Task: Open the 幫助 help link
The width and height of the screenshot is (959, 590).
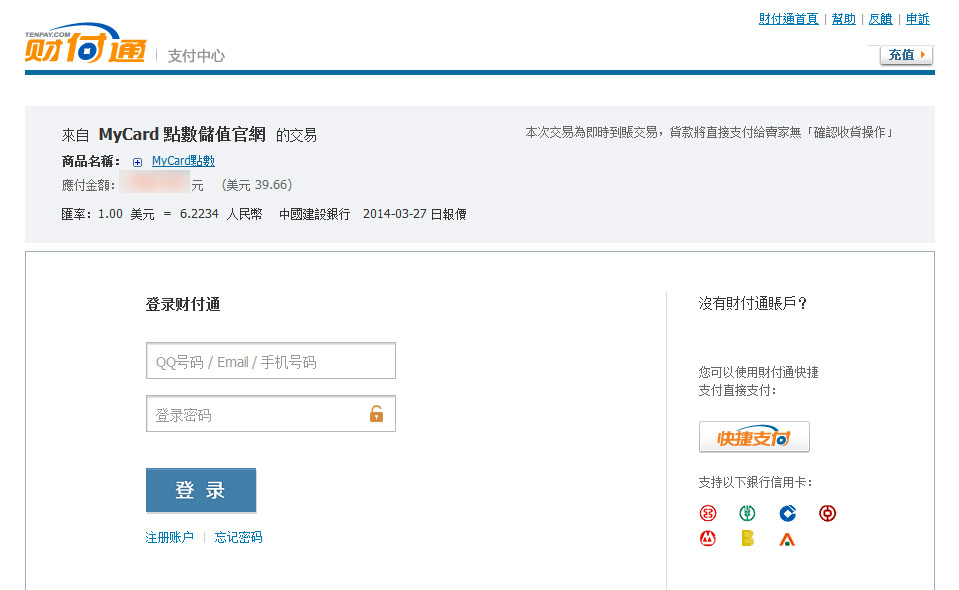Action: click(843, 19)
